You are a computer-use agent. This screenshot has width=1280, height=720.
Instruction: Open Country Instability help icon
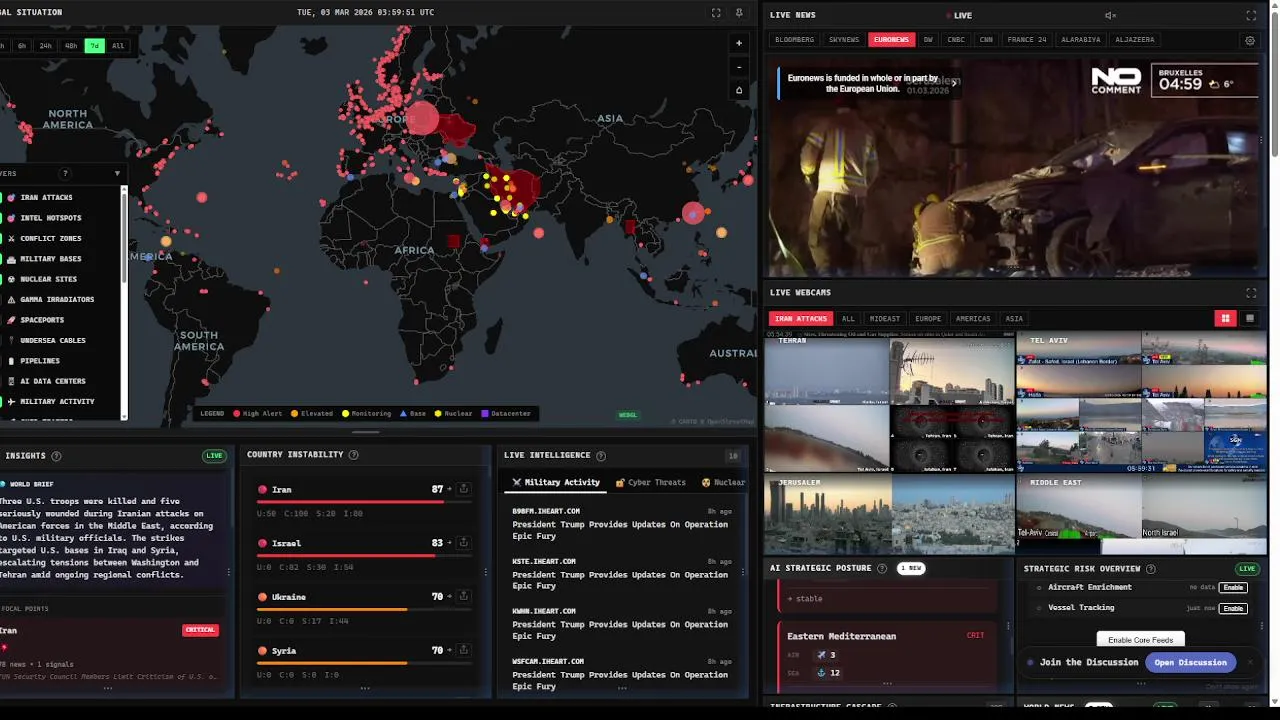coord(353,455)
